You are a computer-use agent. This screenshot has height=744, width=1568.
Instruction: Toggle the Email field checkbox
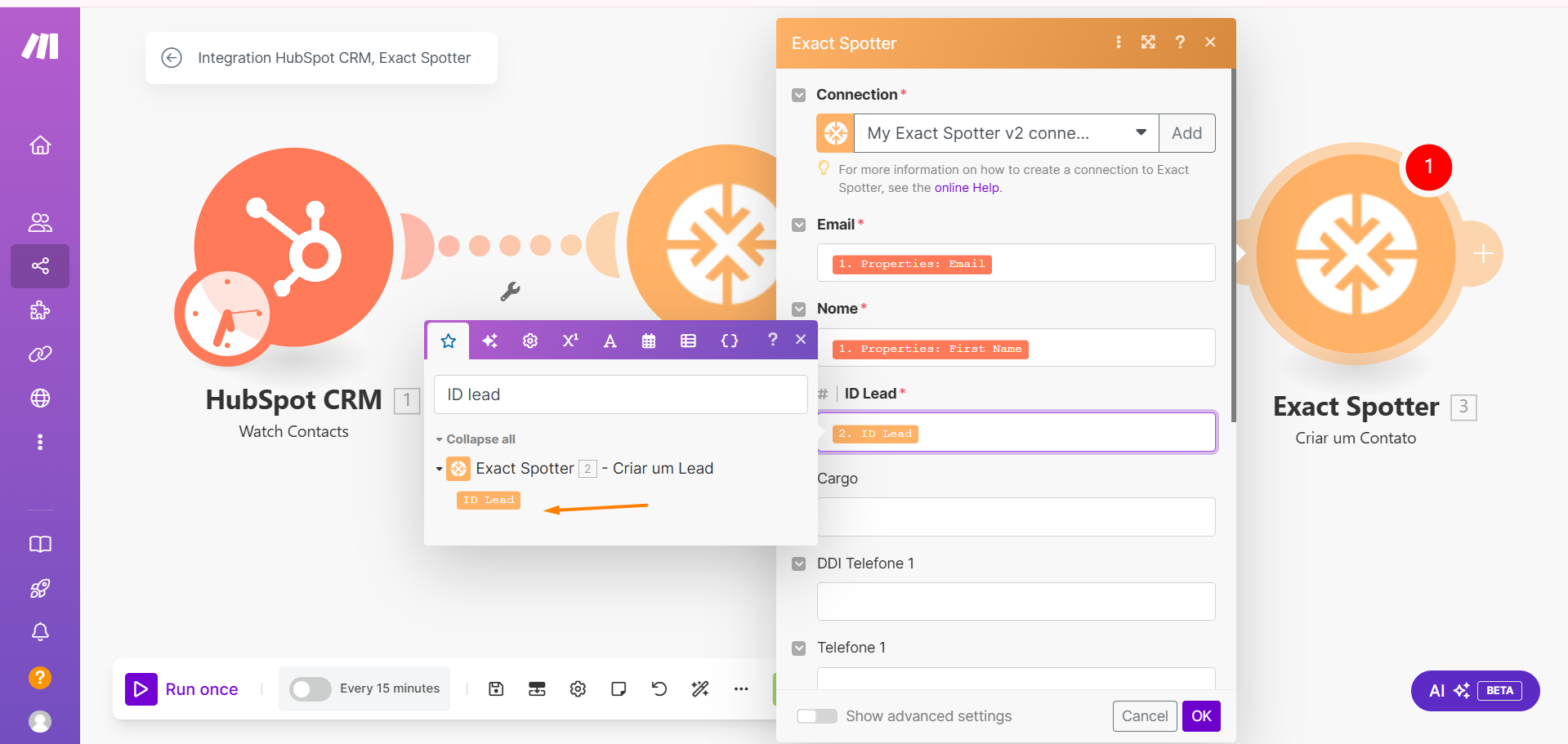click(799, 225)
